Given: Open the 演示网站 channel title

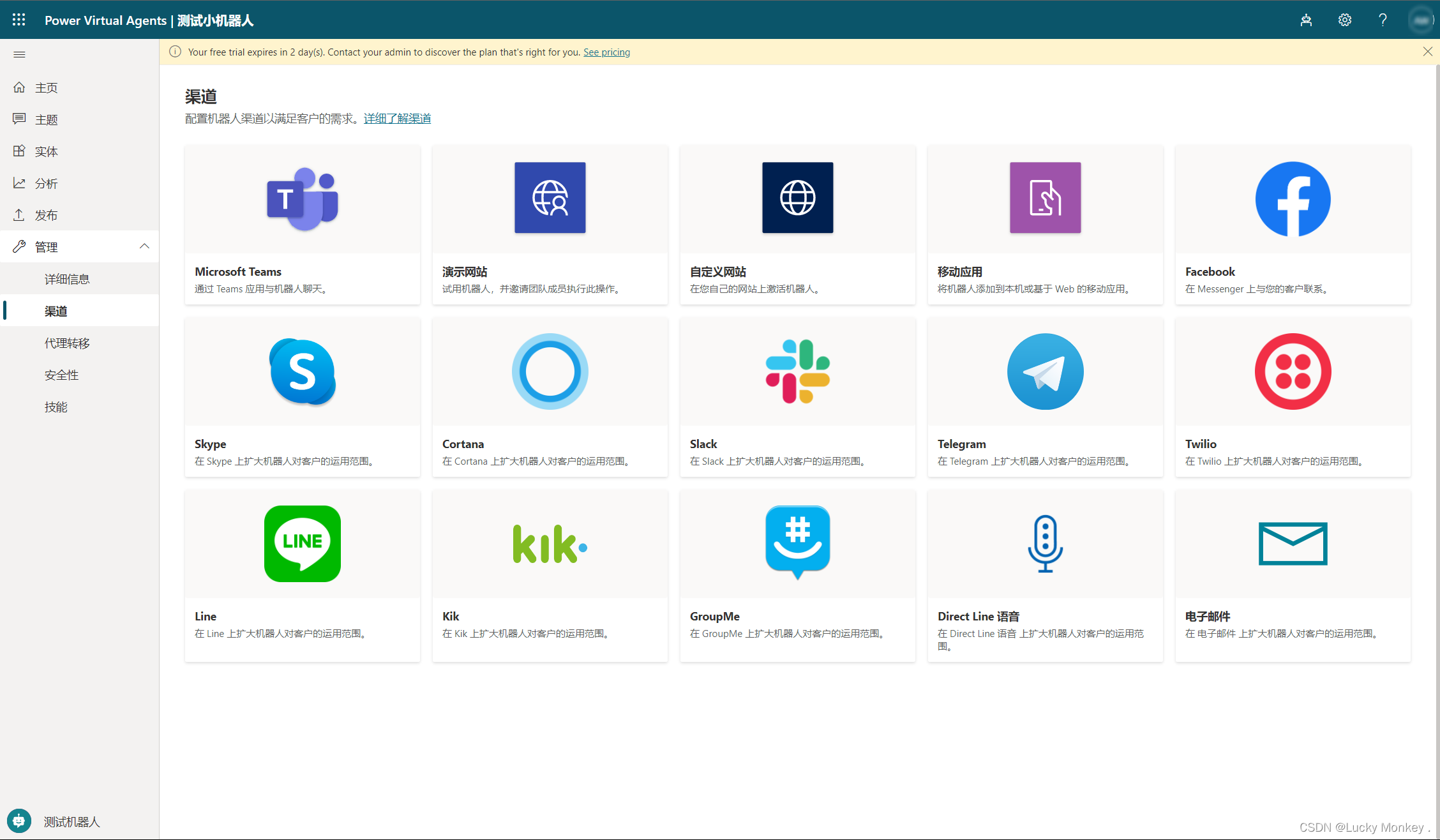Looking at the screenshot, I should pyautogui.click(x=465, y=272).
